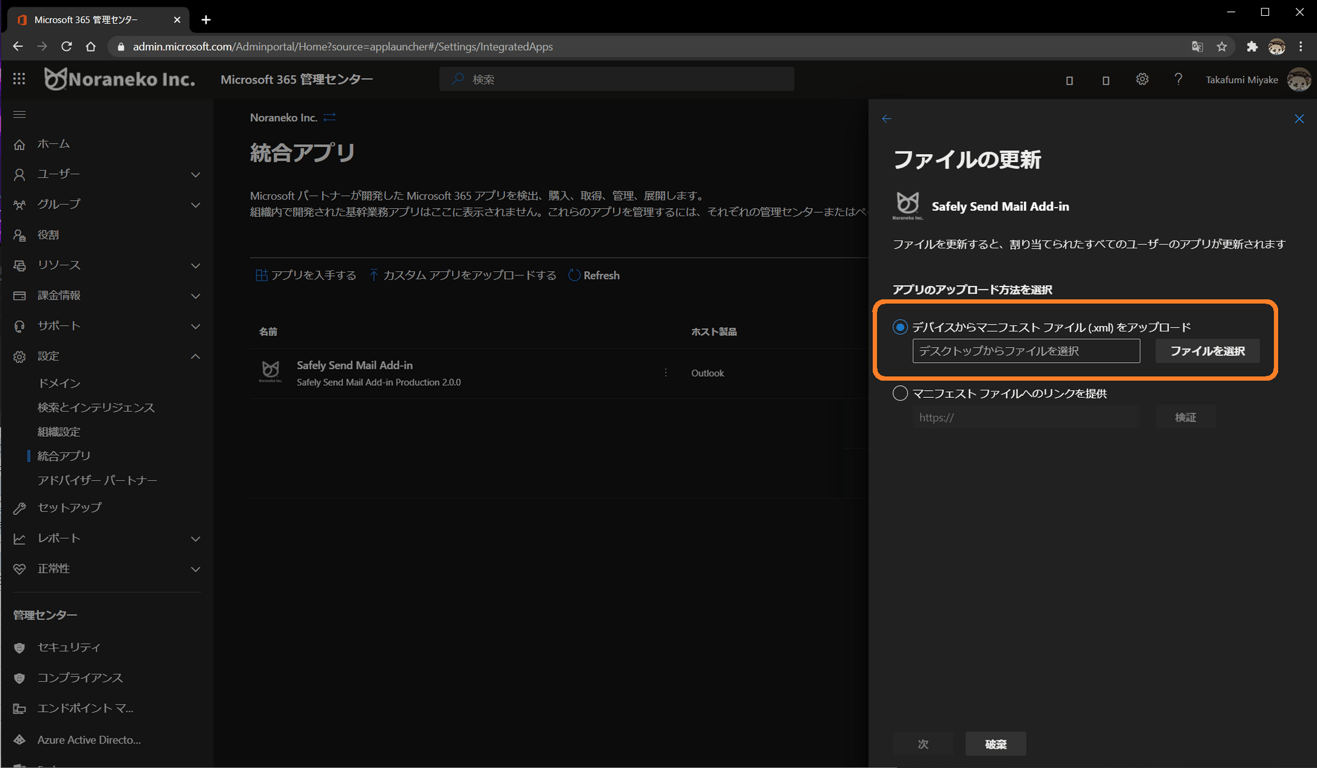Click the 破棄 button

(x=996, y=744)
